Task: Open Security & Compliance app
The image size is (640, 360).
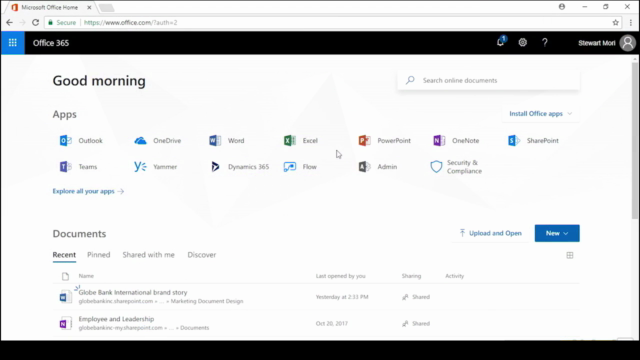Action: [x=456, y=167]
